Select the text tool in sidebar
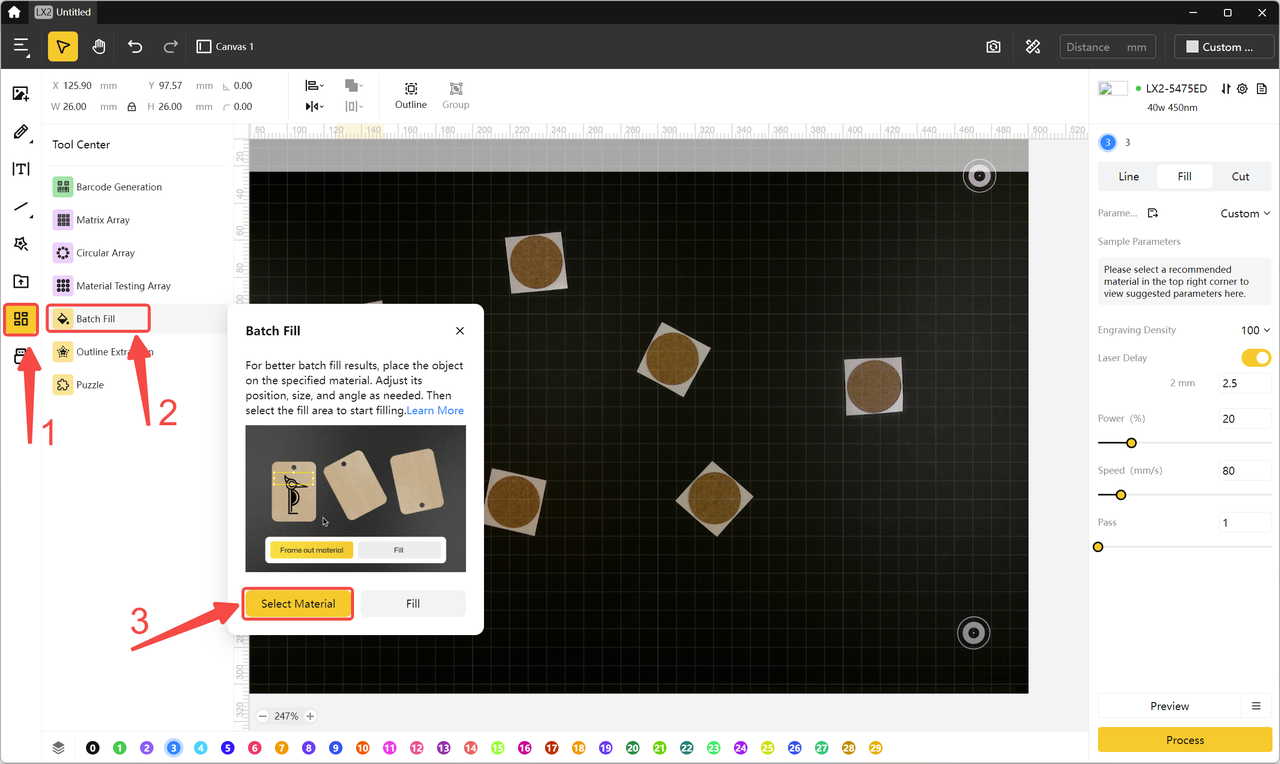Image resolution: width=1280 pixels, height=764 pixels. click(20, 169)
